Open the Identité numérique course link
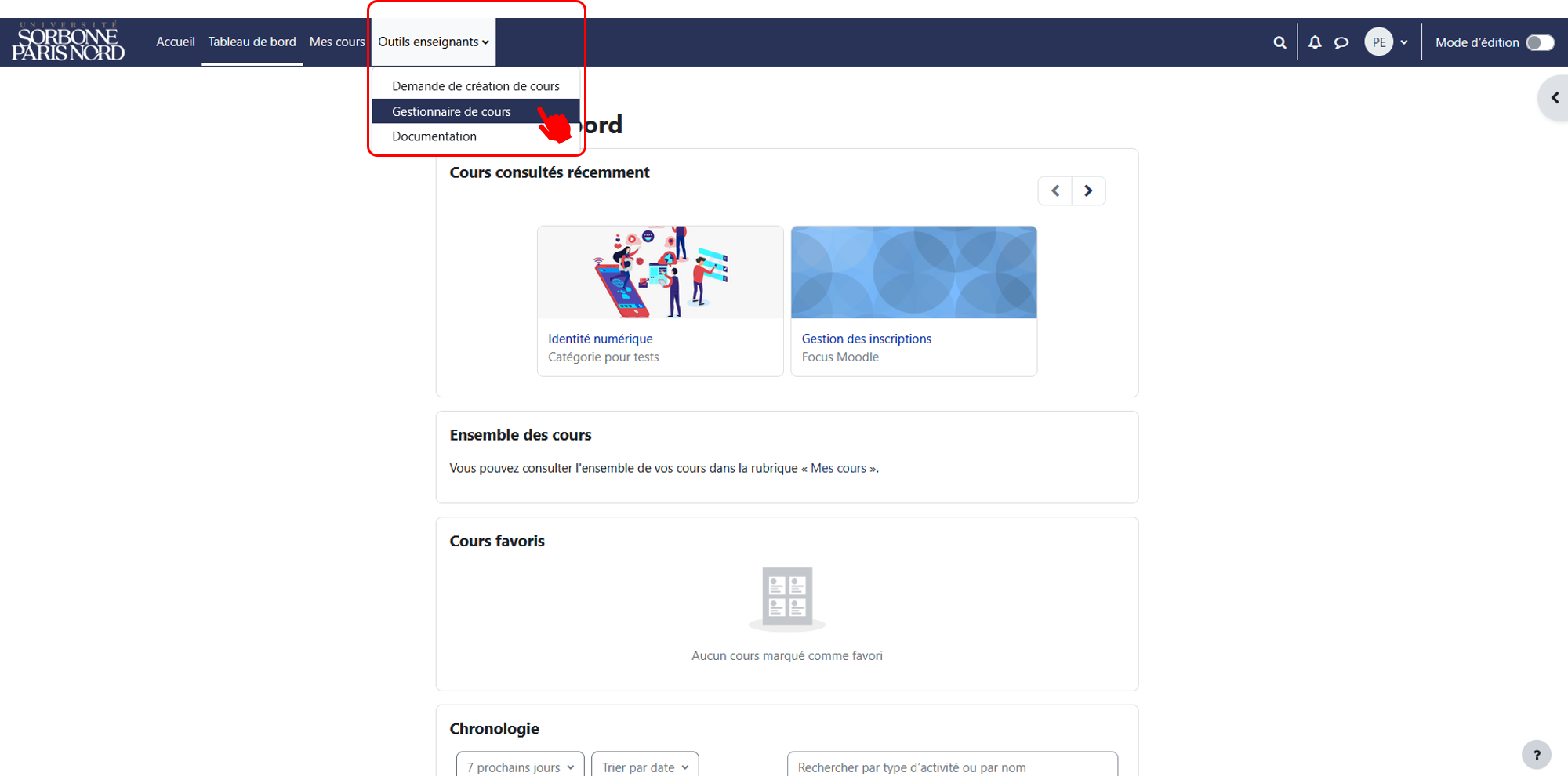Screen dimensions: 1568x776 point(601,339)
